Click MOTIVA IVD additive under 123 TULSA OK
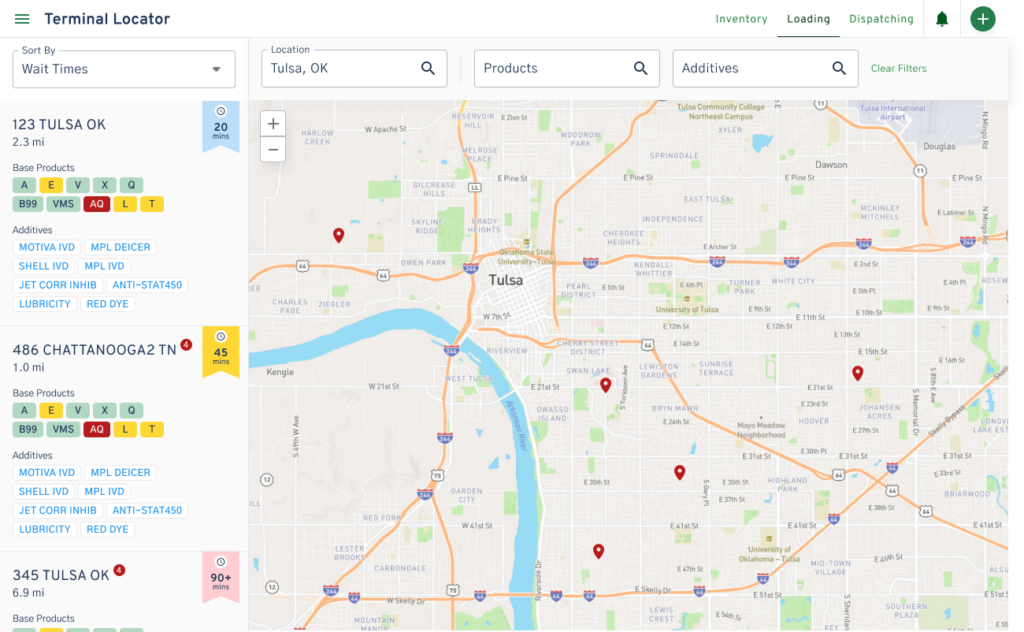 pyautogui.click(x=47, y=247)
